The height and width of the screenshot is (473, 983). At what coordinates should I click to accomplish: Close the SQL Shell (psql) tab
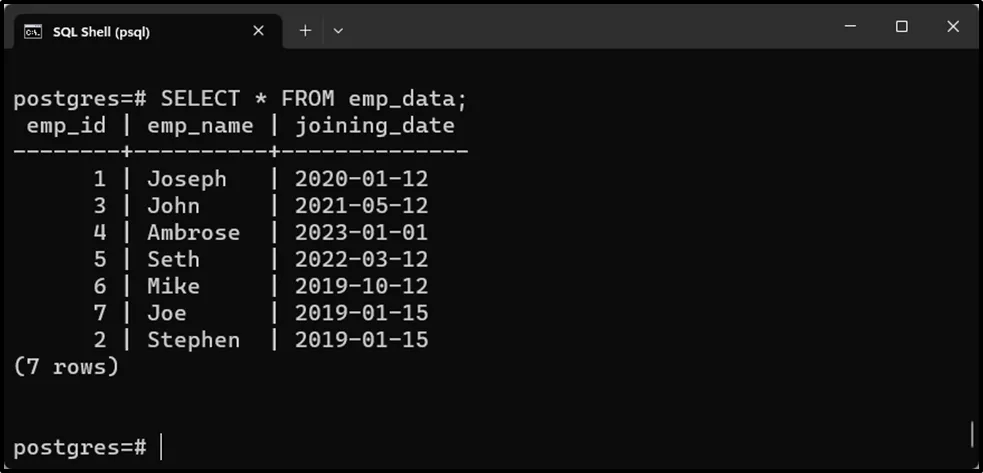[258, 31]
